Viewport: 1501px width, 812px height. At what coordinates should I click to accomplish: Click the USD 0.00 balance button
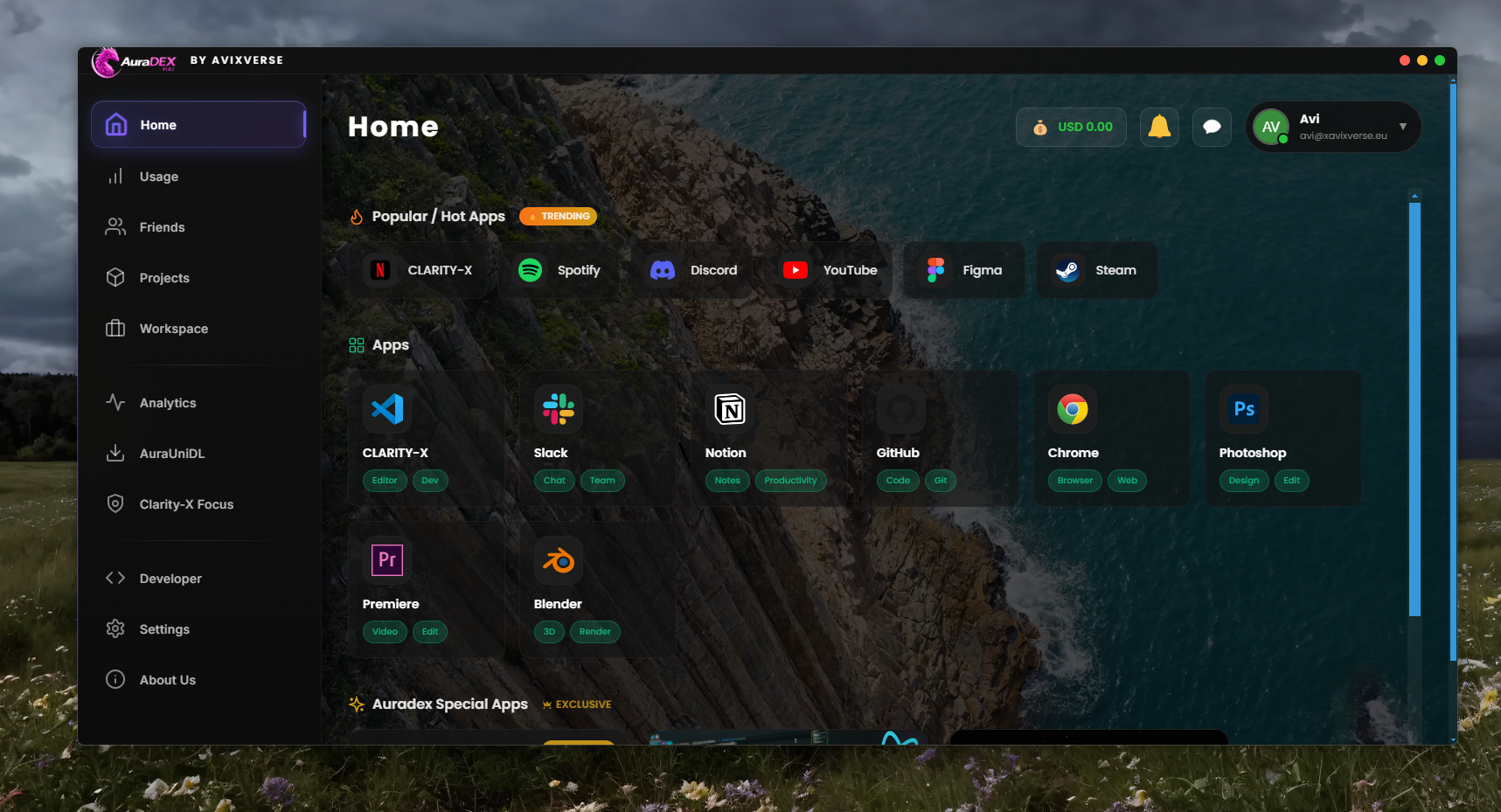tap(1071, 127)
